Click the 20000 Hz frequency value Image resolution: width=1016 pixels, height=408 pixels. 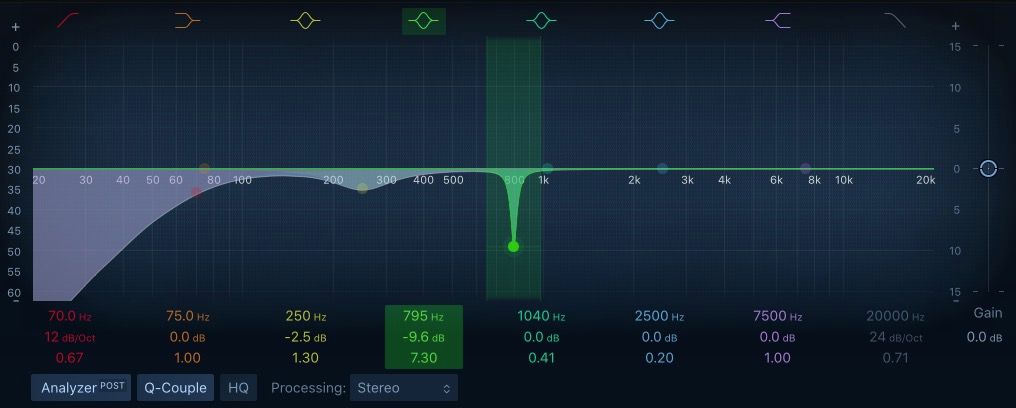pos(895,317)
